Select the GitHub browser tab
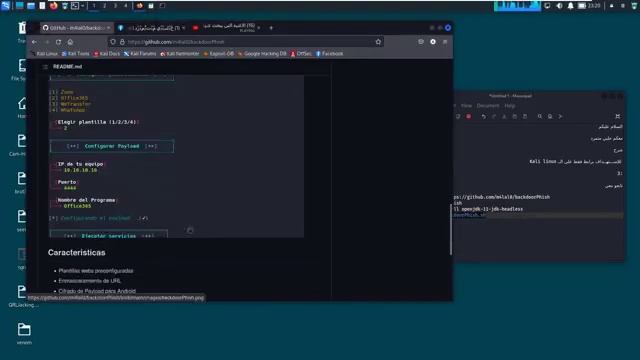 (76, 28)
